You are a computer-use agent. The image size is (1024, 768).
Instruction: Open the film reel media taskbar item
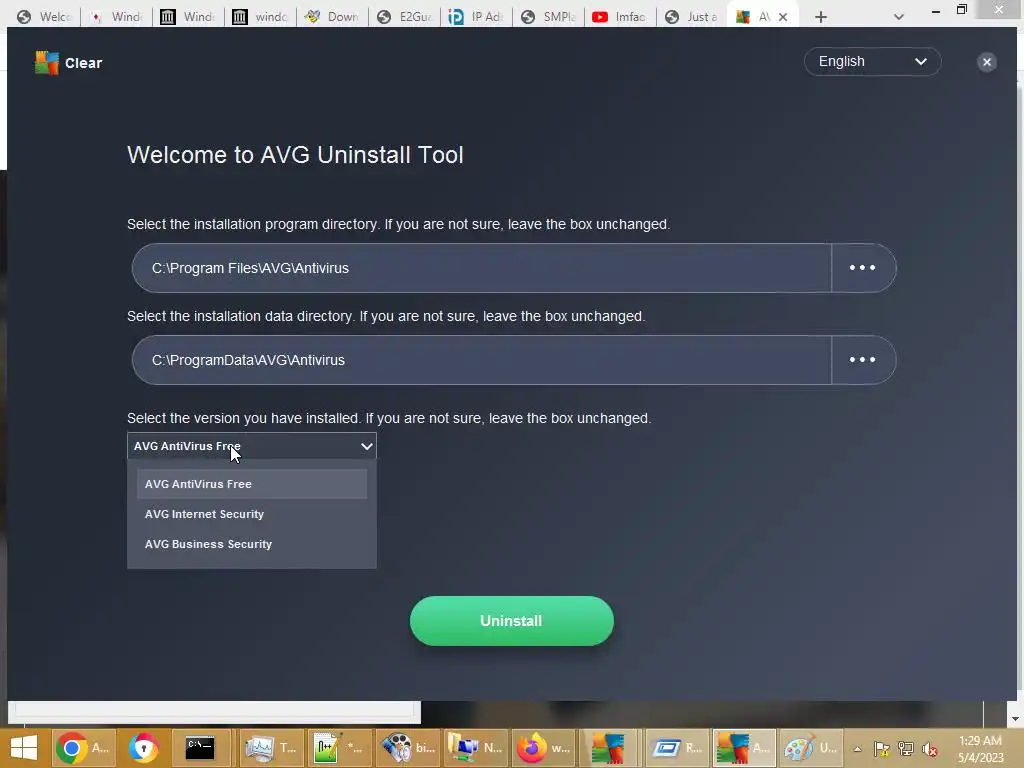click(x=406, y=748)
